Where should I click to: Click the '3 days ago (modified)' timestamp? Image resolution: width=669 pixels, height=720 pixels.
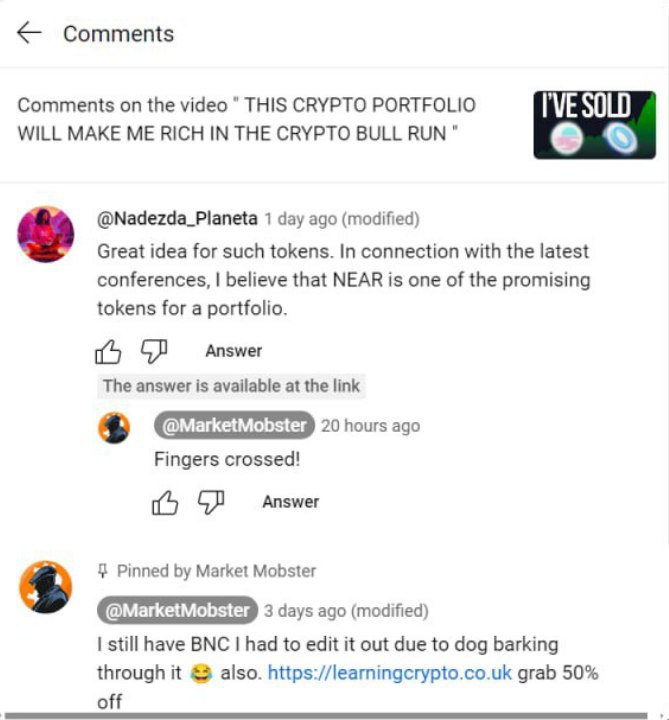[x=346, y=611]
